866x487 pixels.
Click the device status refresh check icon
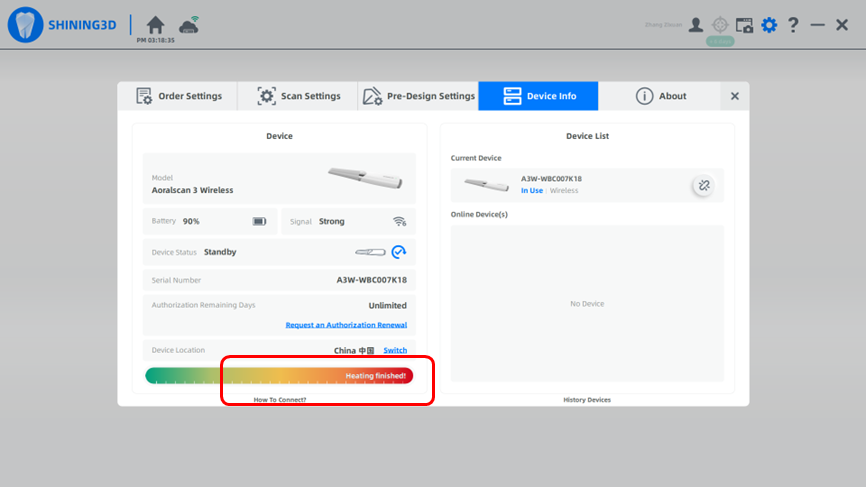[399, 252]
